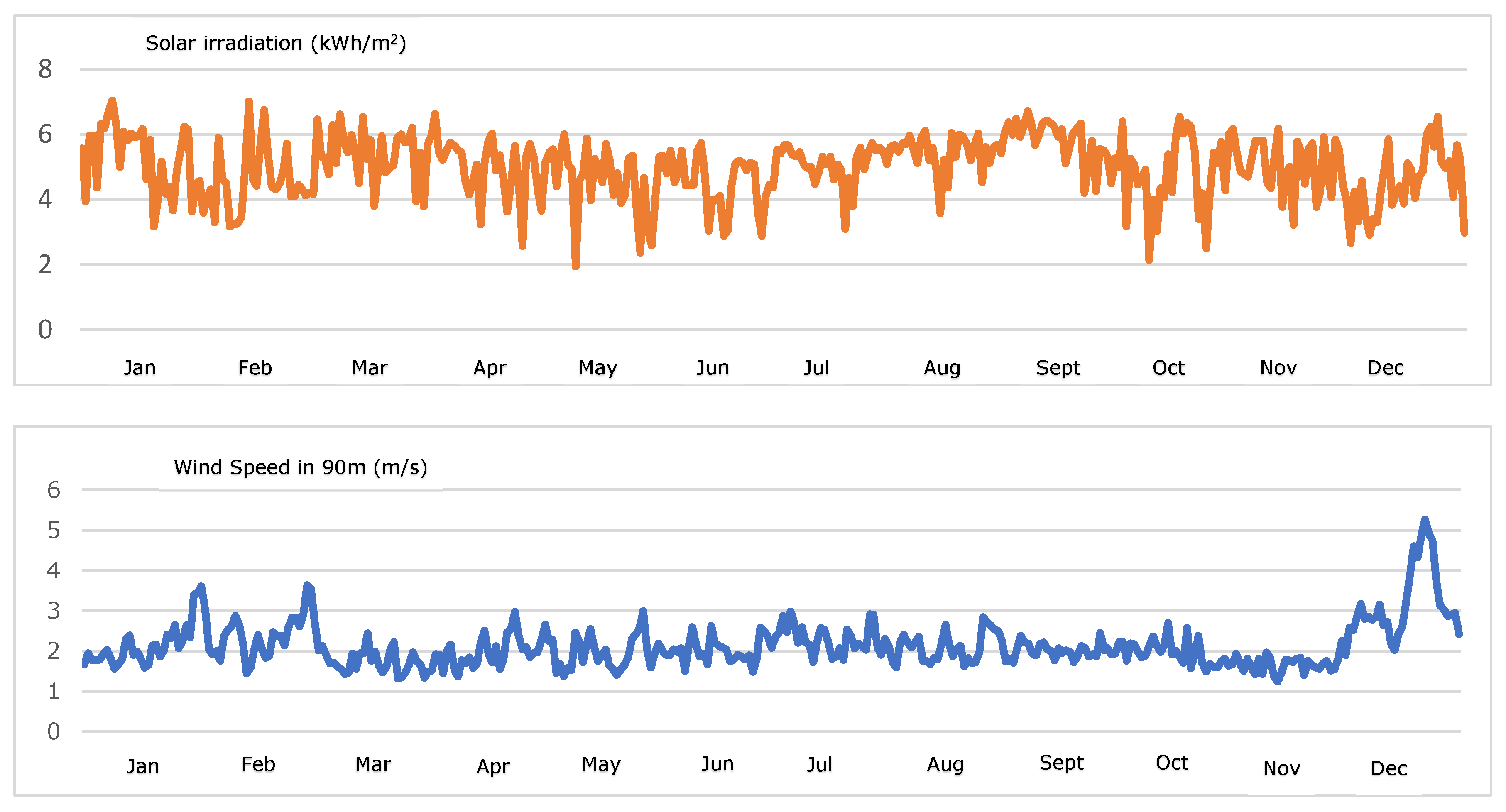The width and height of the screenshot is (1506, 812).
Task: Click y-axis value 1 on wind chart
Action: pyautogui.click(x=53, y=692)
